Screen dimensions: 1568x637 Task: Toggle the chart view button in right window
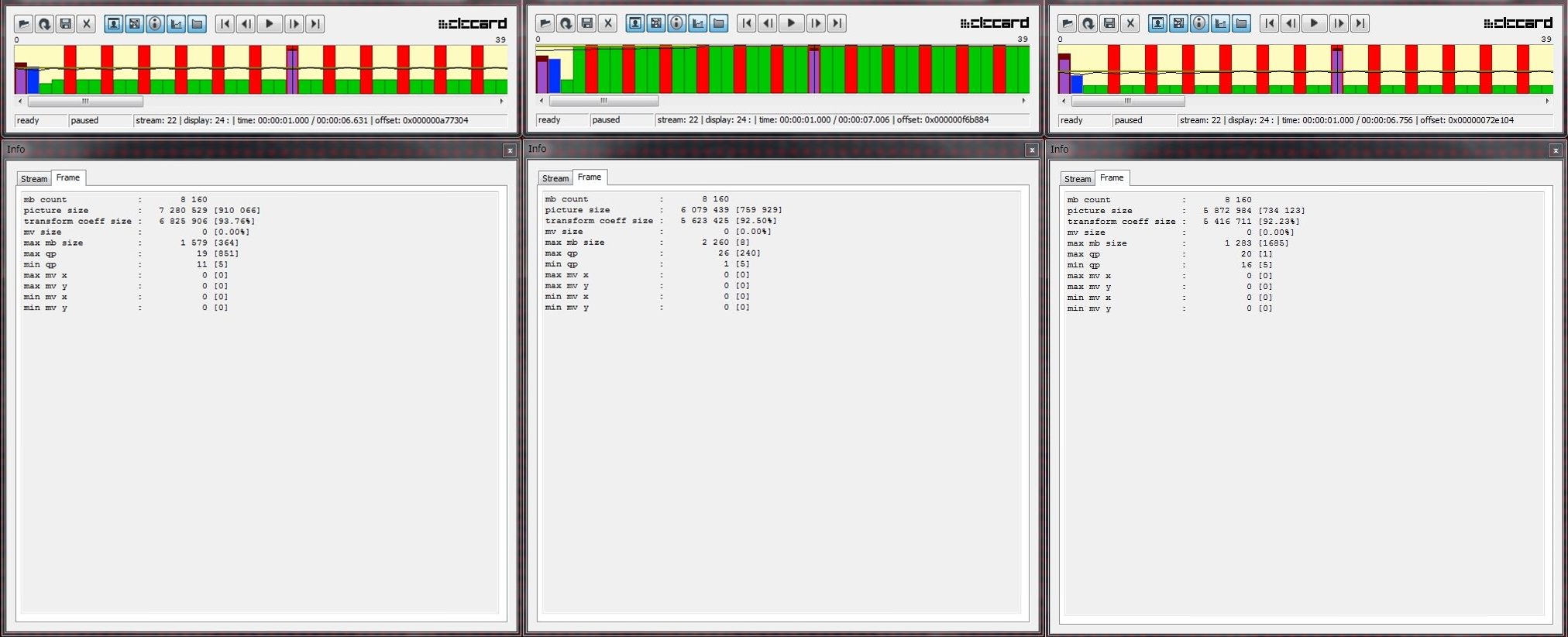1220,23
